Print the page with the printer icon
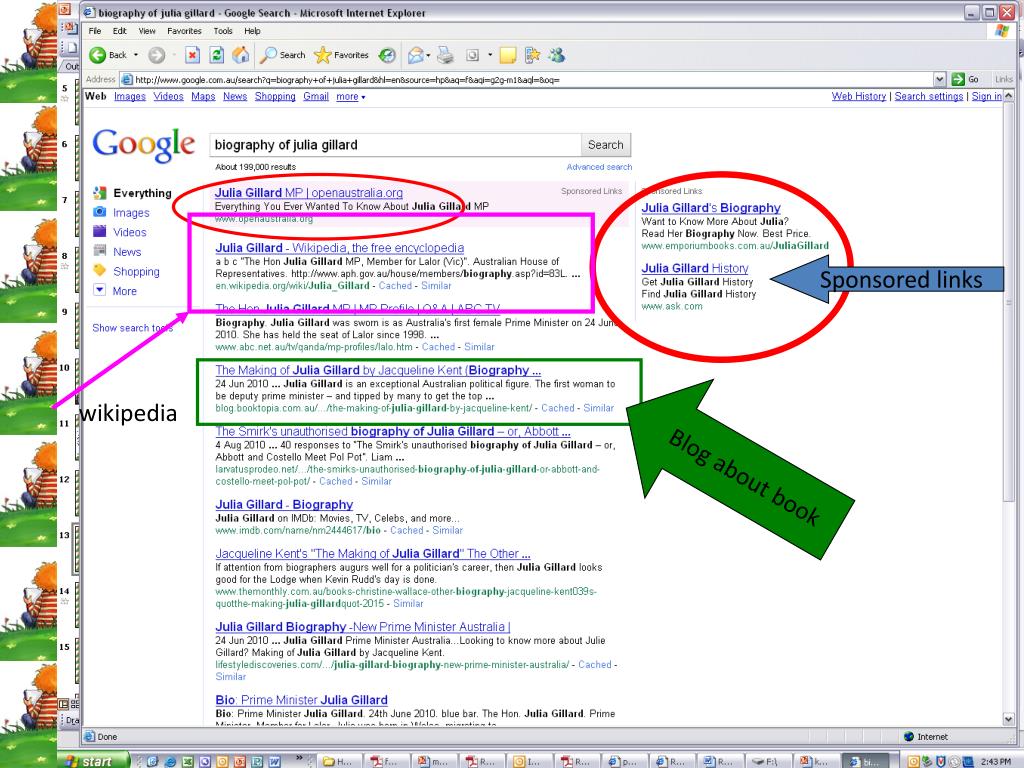This screenshot has height=768, width=1024. (445, 56)
